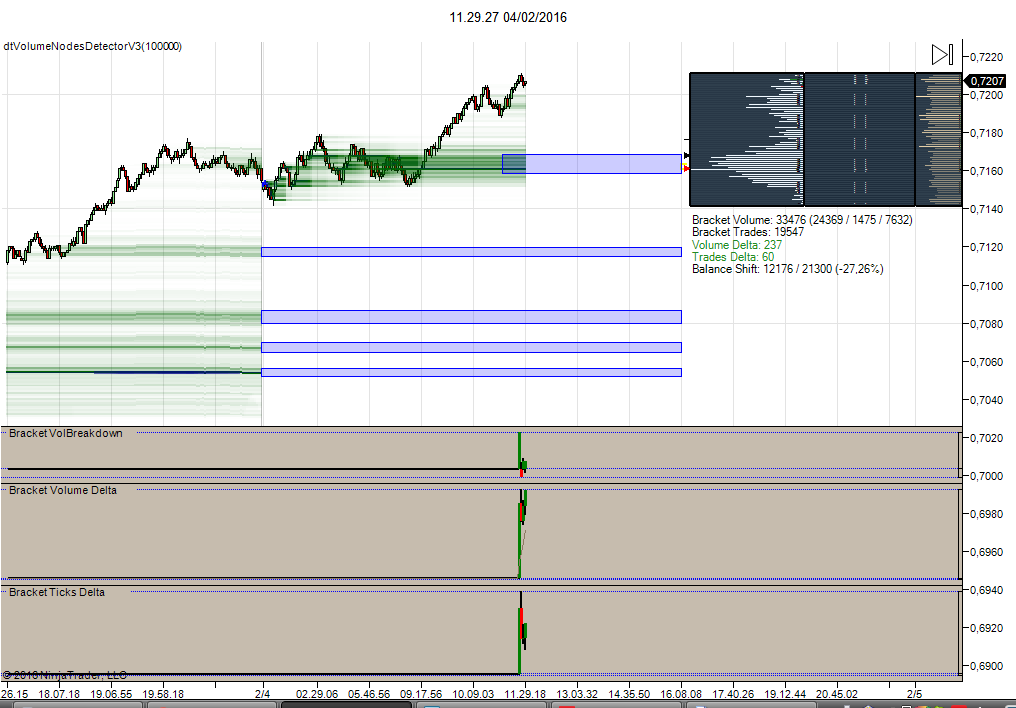The width and height of the screenshot is (1016, 708).
Task: Click the green Trades Delta: 60 text
Action: (x=733, y=257)
